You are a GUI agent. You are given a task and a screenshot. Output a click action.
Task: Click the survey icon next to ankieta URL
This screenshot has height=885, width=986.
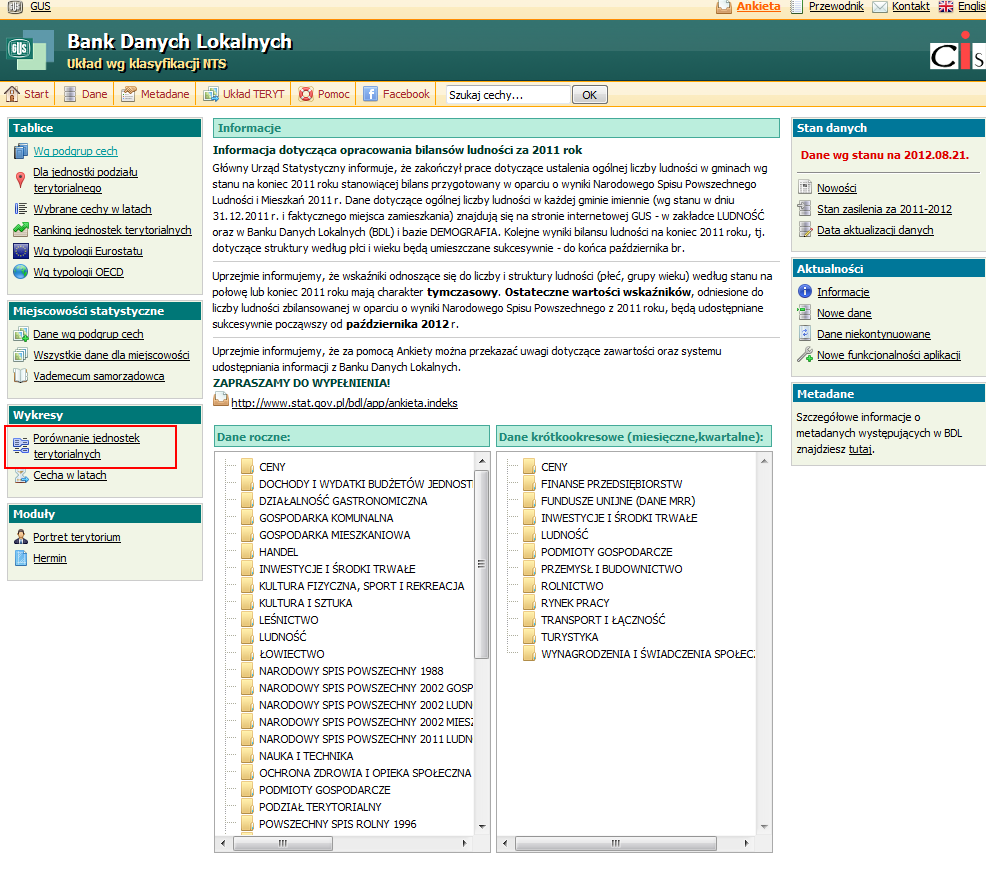[x=221, y=399]
